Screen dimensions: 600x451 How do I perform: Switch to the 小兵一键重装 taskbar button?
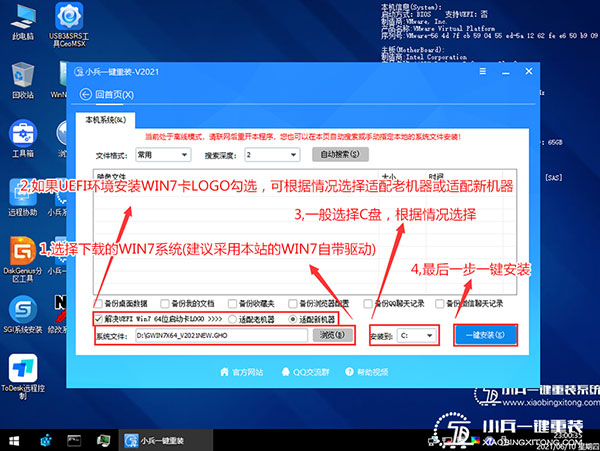click(x=165, y=441)
